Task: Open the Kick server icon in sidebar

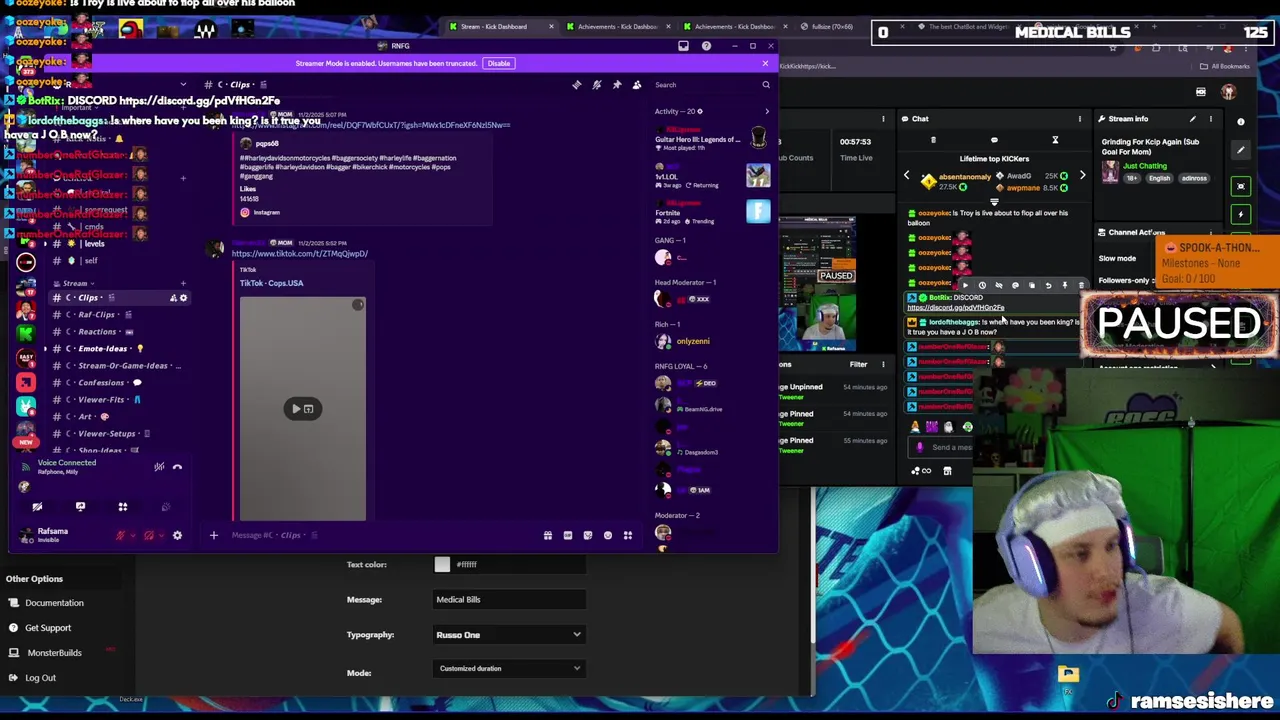Action: pyautogui.click(x=26, y=333)
